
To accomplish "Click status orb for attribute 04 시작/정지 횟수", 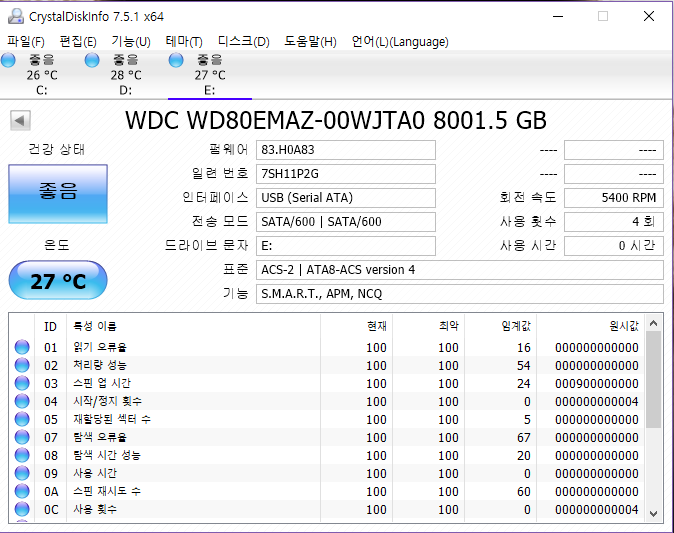I will [x=22, y=401].
